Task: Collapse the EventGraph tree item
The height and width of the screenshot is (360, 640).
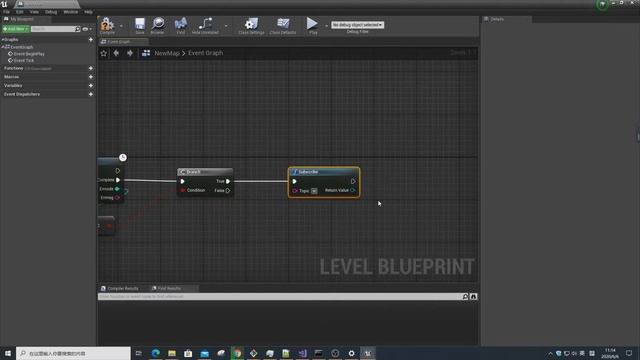Action: (x=2, y=47)
